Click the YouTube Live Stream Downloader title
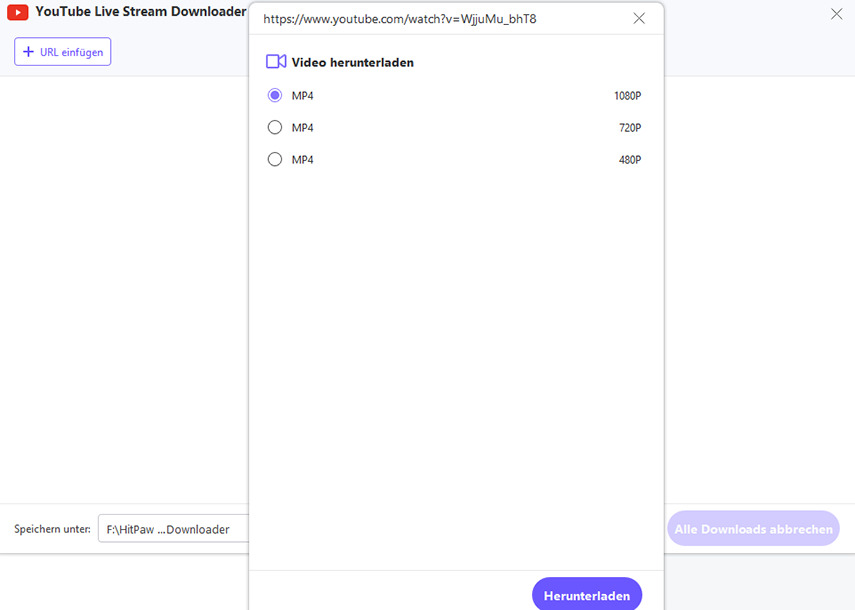Image resolution: width=855 pixels, height=610 pixels. click(x=141, y=11)
